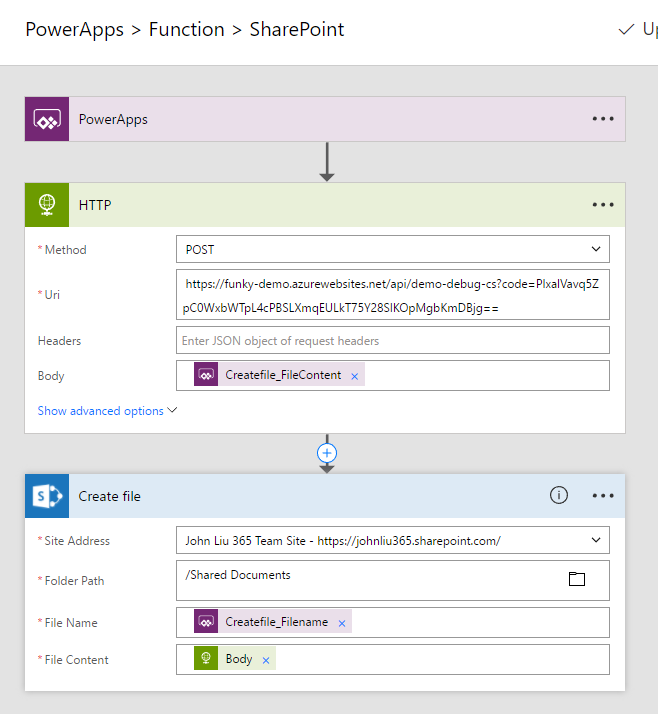Viewport: 658px width, 714px height.
Task: Insert a new step with plus button
Action: 326,453
